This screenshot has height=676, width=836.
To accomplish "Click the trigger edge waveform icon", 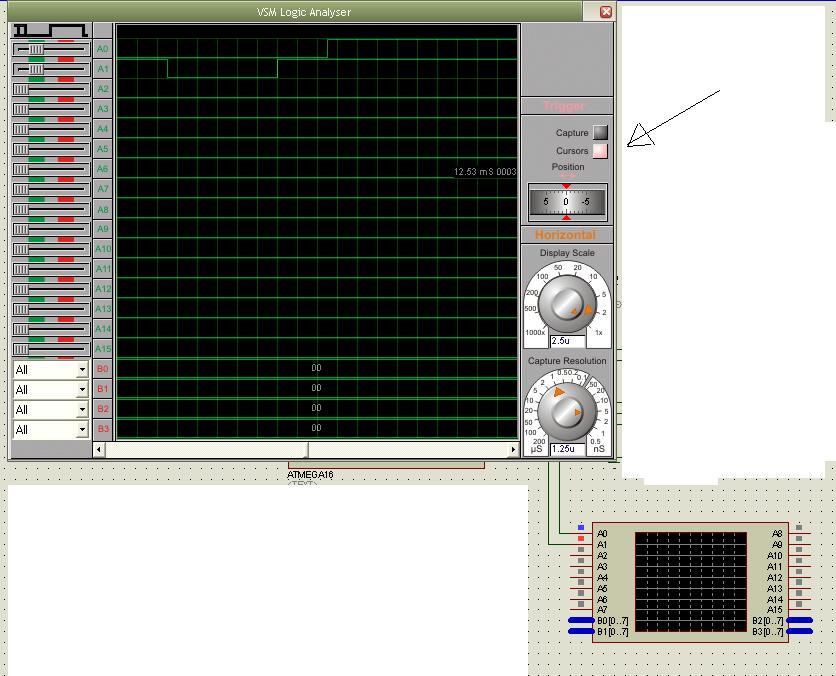I will pos(50,30).
